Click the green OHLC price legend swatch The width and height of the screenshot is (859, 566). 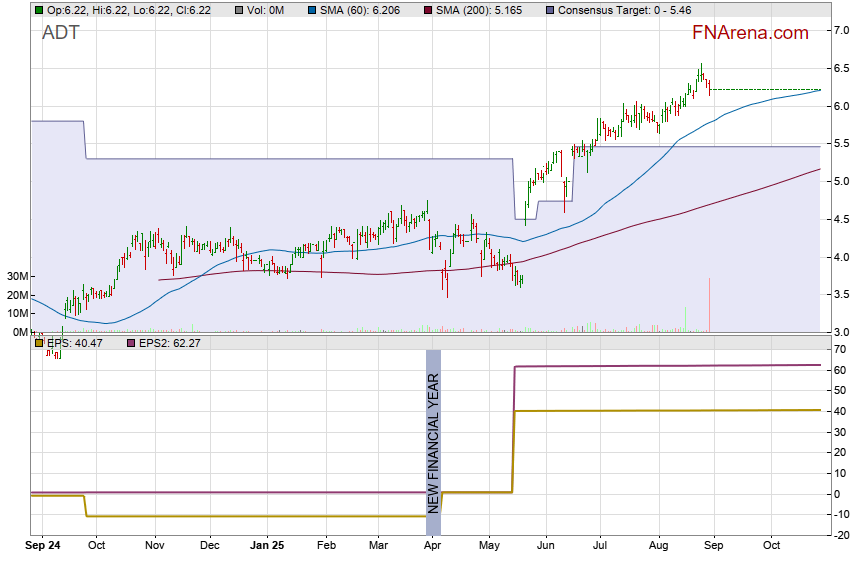39,10
